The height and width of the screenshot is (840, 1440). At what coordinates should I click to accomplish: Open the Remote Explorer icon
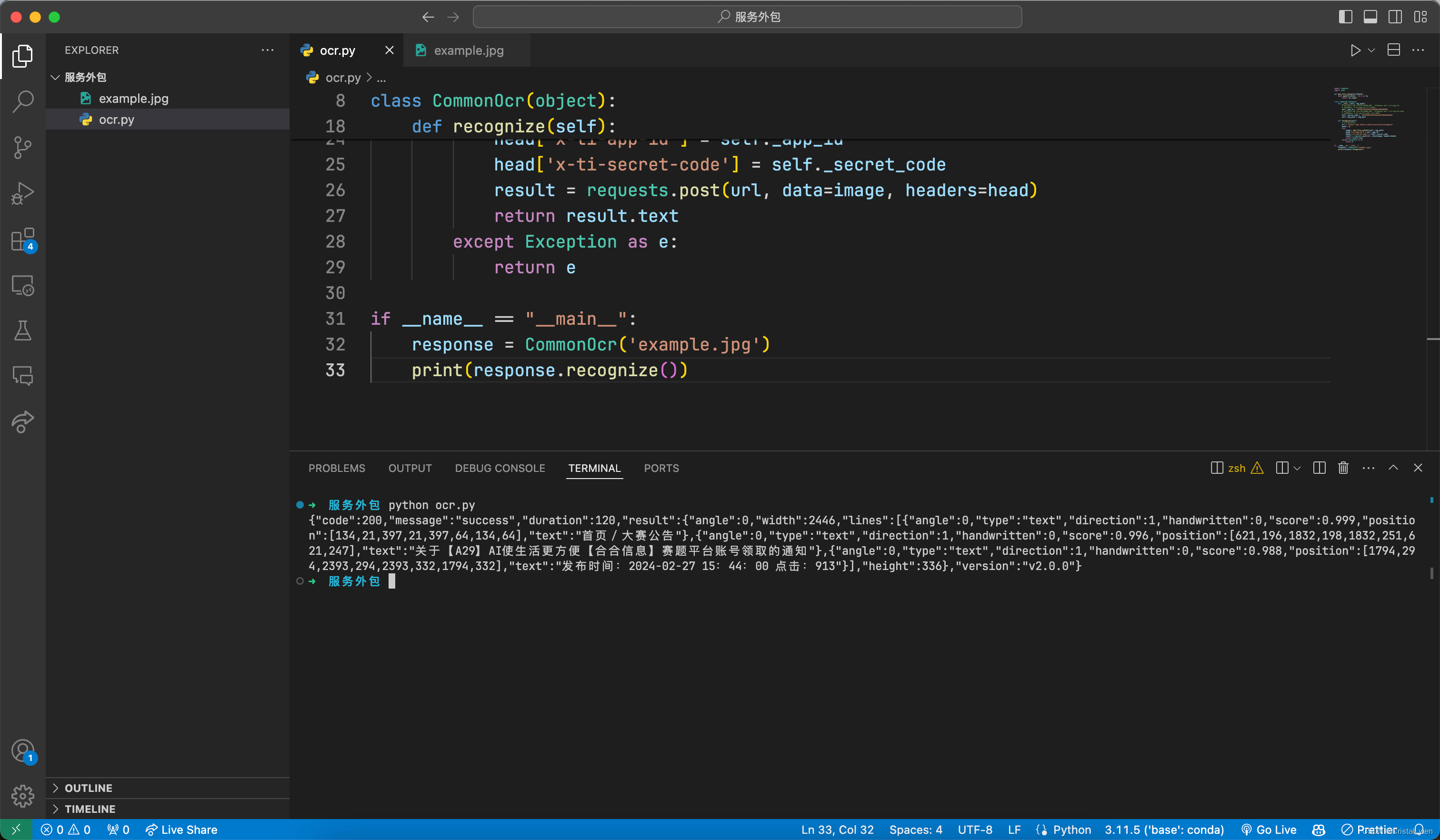(23, 285)
